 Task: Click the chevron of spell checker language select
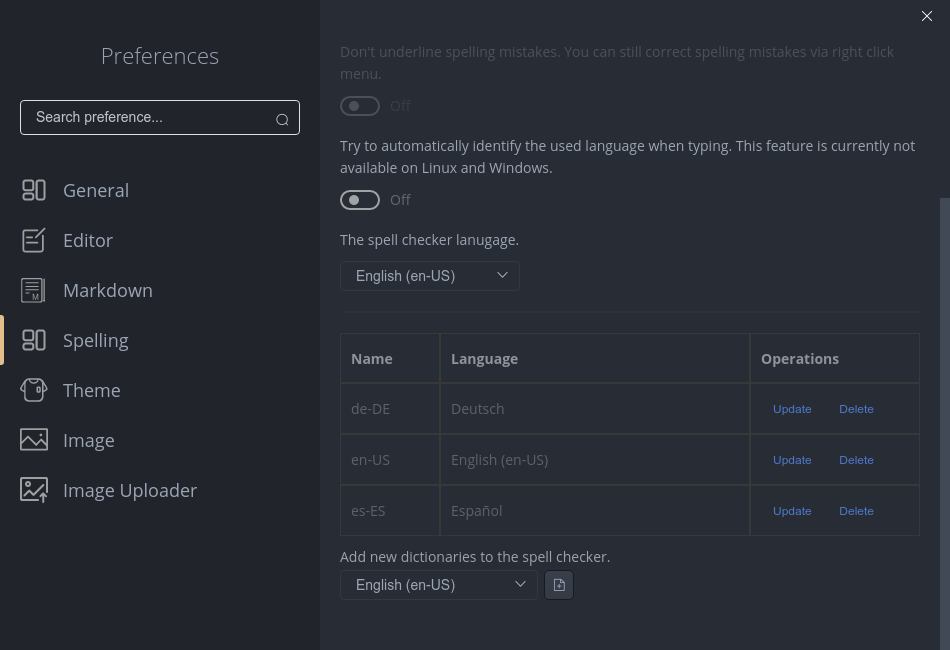[502, 275]
